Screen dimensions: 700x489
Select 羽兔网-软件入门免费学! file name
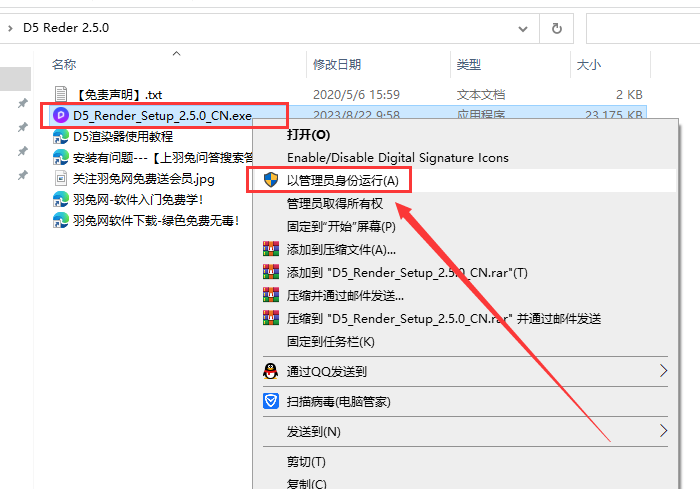(x=138, y=200)
